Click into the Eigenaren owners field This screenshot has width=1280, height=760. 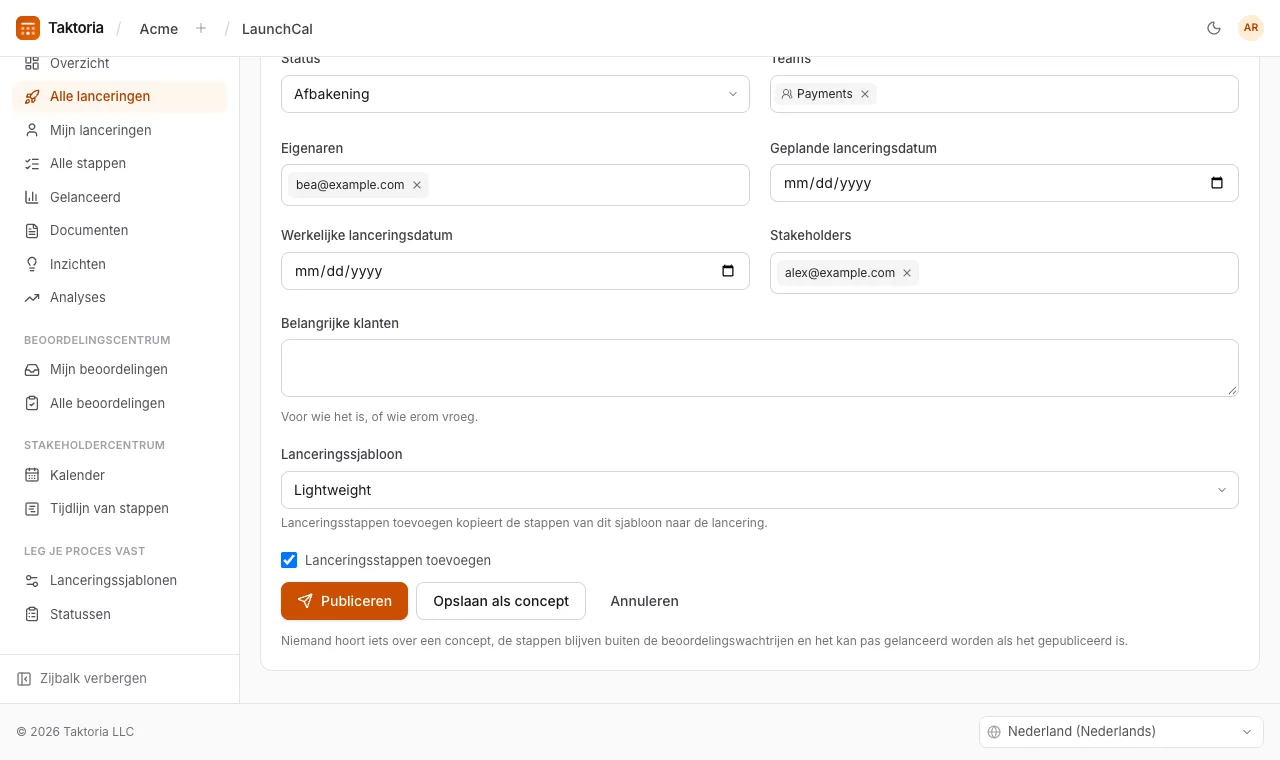pos(515,185)
